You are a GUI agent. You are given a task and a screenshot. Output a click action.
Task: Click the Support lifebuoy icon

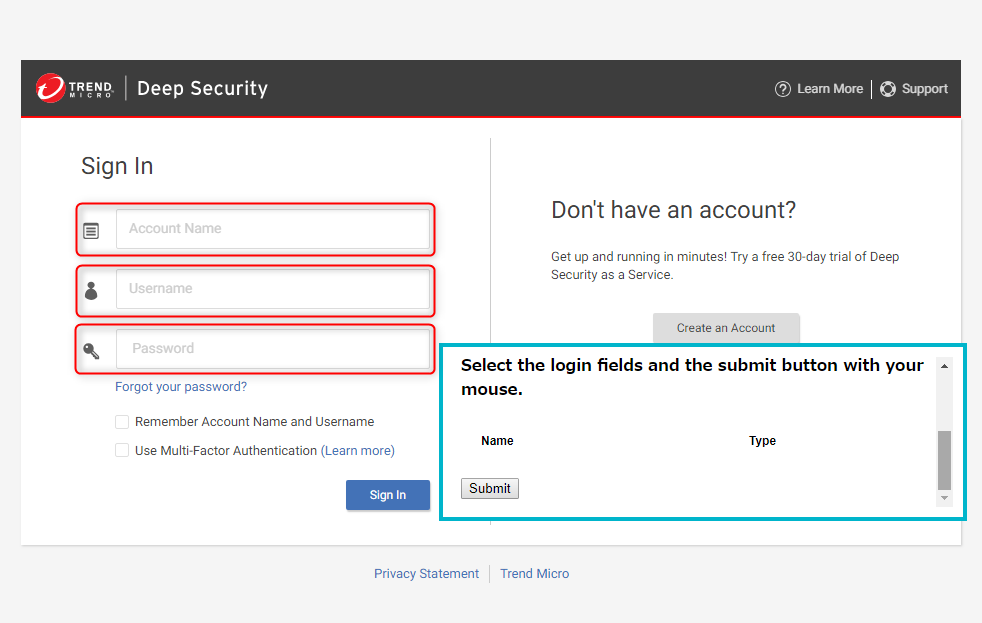click(888, 89)
